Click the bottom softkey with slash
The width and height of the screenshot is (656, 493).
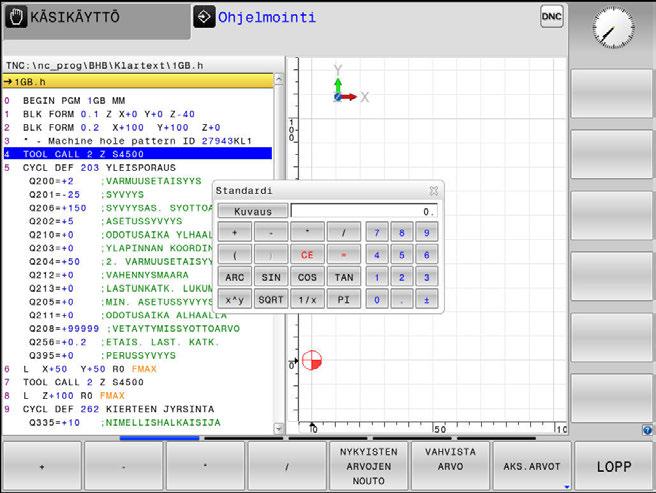pyautogui.click(x=287, y=466)
